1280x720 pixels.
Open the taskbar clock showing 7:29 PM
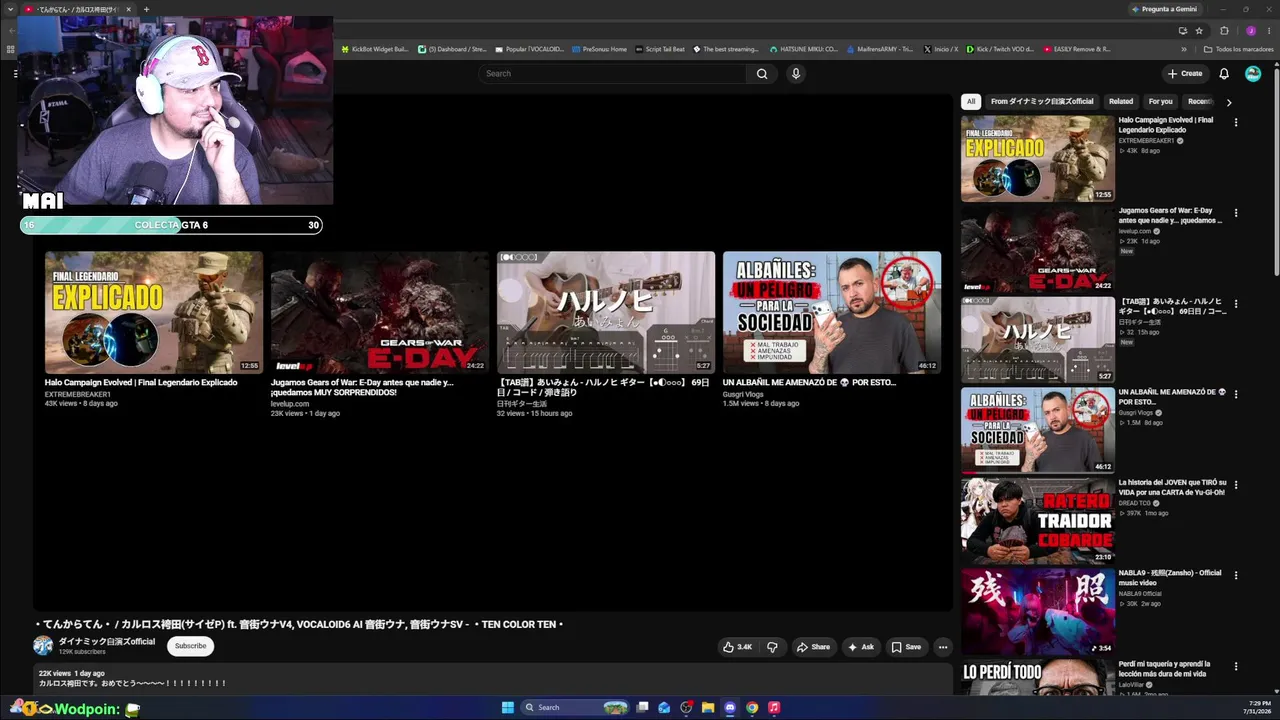point(1259,708)
